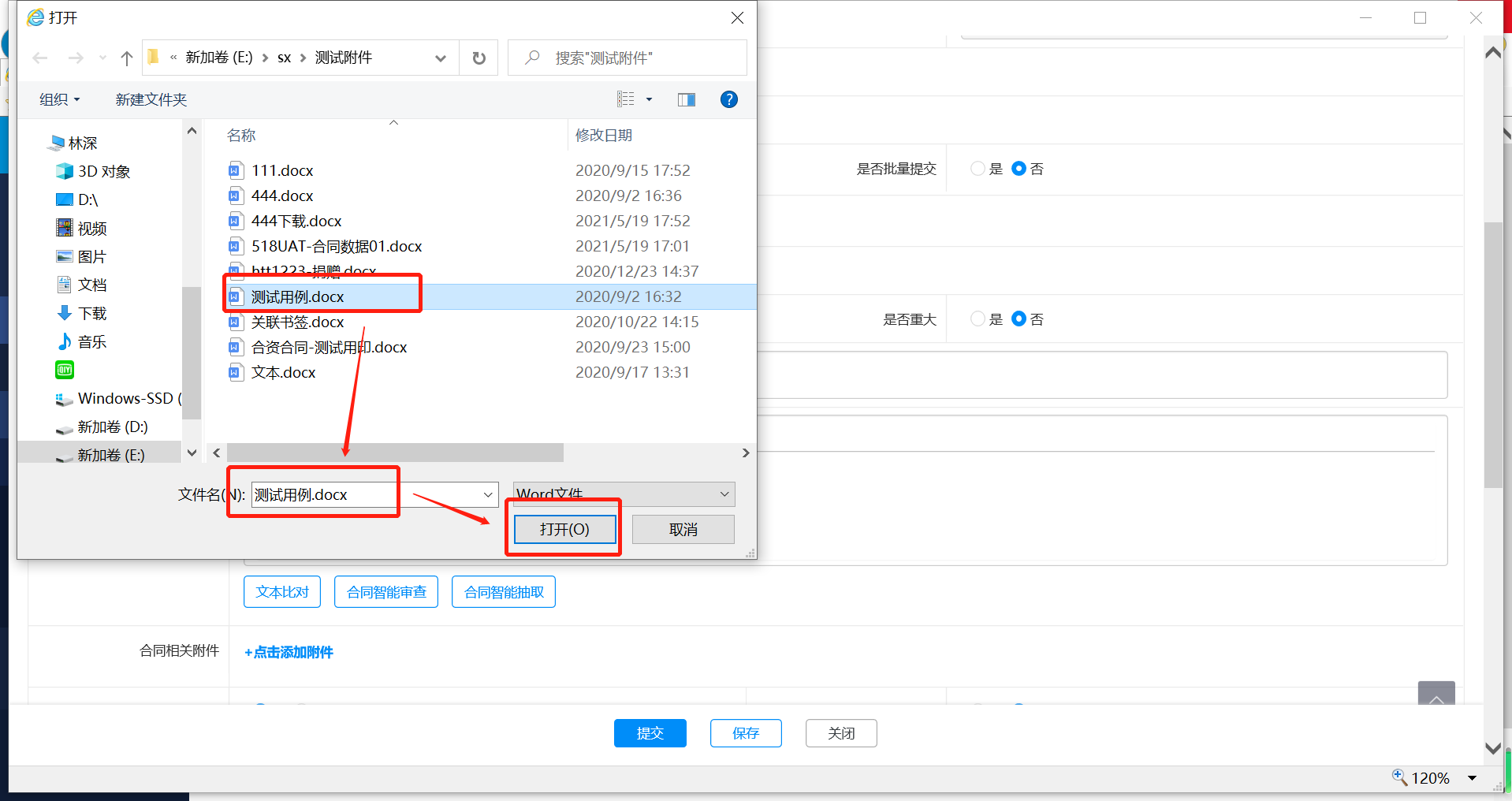Open the 组织 dropdown menu
Viewport: 1512px width, 801px height.
pos(60,100)
